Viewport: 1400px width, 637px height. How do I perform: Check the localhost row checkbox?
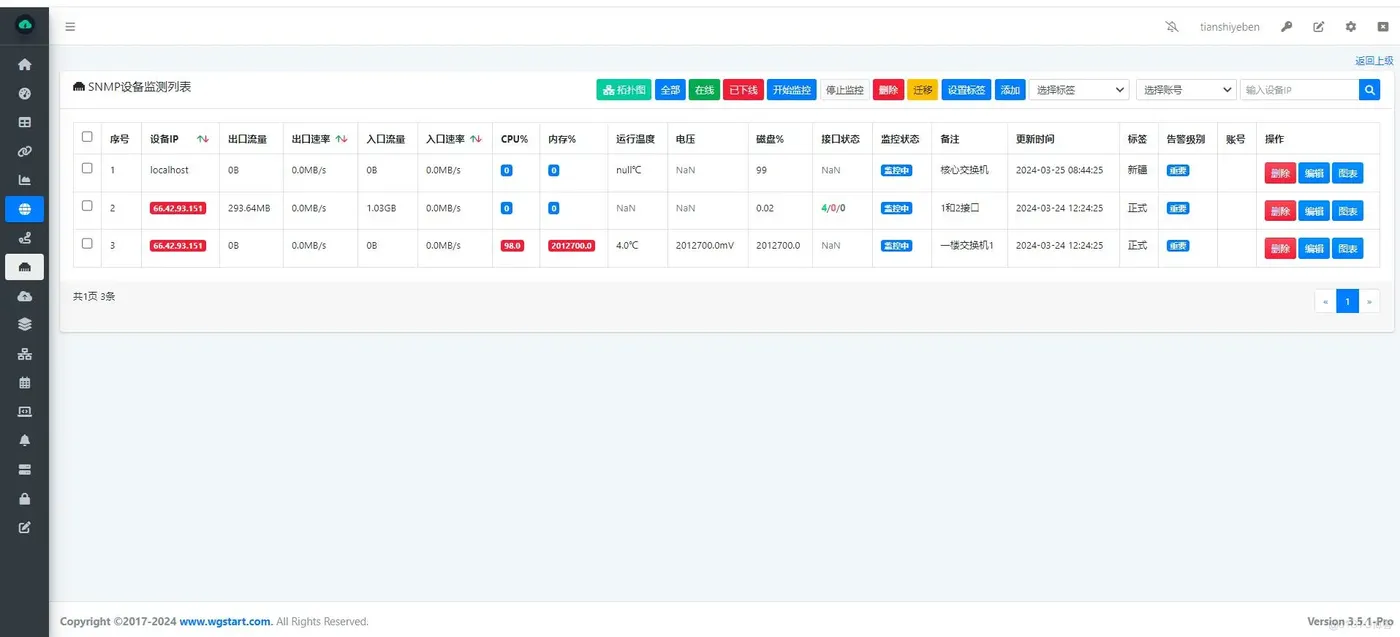[87, 168]
